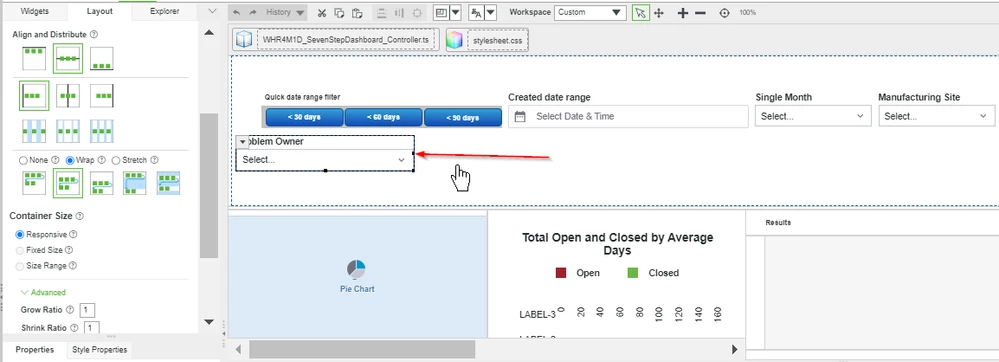Activate the pan/move canvas tool

(659, 12)
